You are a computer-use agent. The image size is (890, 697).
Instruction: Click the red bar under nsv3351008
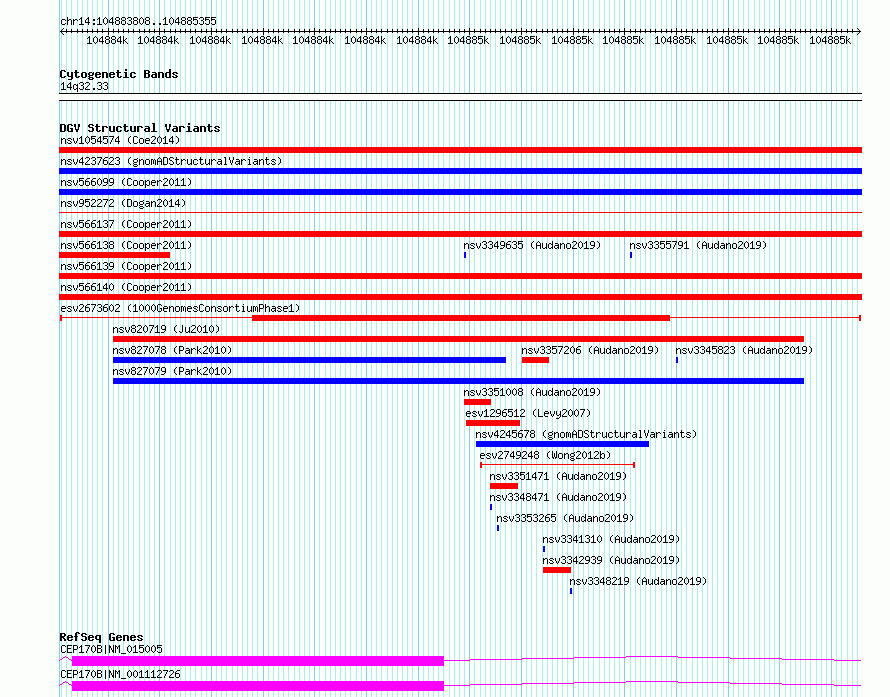click(477, 402)
